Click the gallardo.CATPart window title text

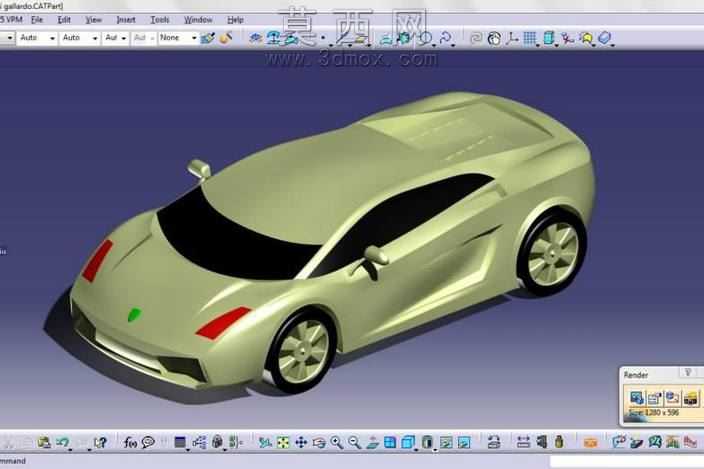(33, 6)
